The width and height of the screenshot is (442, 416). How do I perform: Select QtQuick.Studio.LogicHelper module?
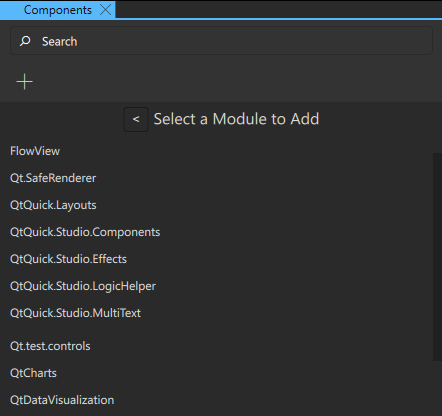click(x=83, y=286)
